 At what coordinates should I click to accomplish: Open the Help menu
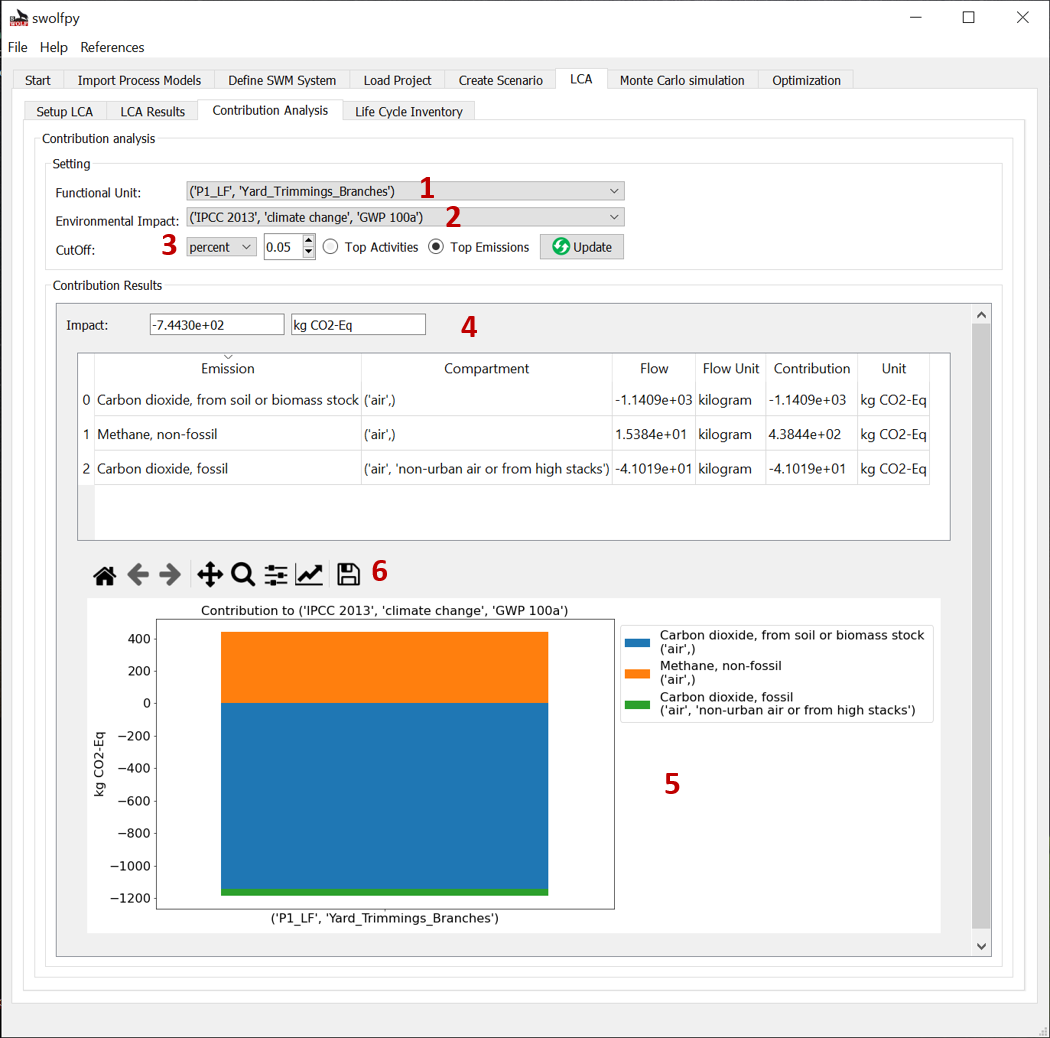tap(54, 48)
